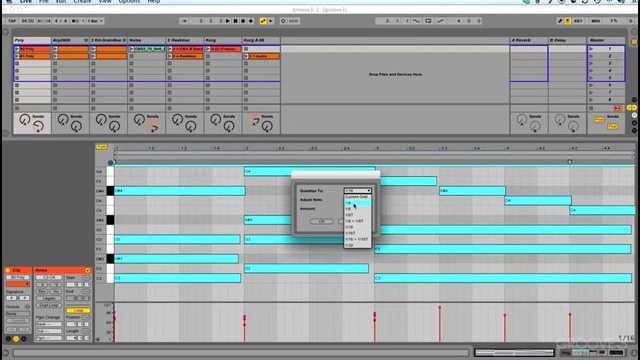The width and height of the screenshot is (640, 360).
Task: Choose 1/32 in quantize list
Action: click(358, 245)
